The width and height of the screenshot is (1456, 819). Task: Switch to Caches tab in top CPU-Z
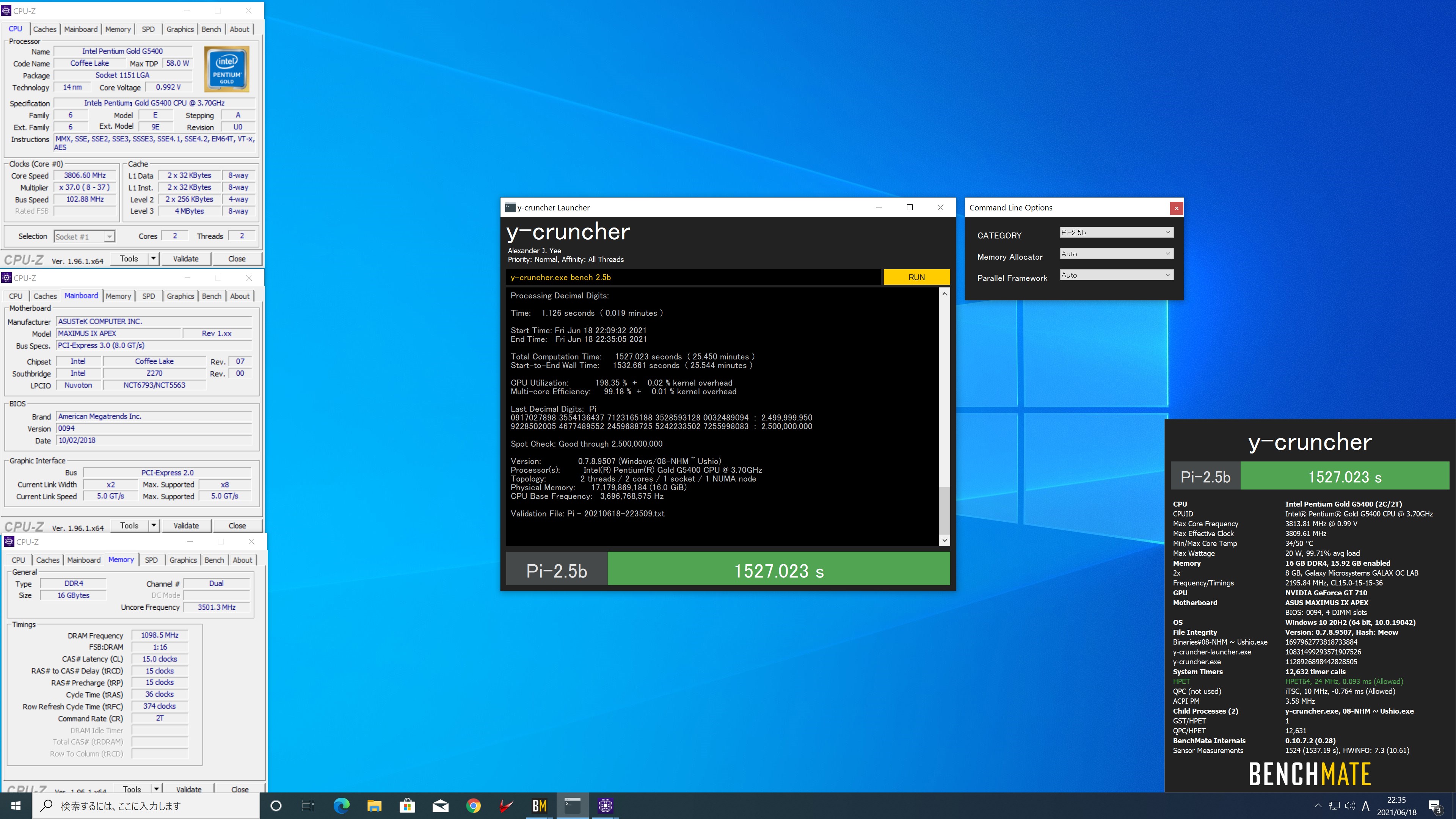(x=45, y=29)
